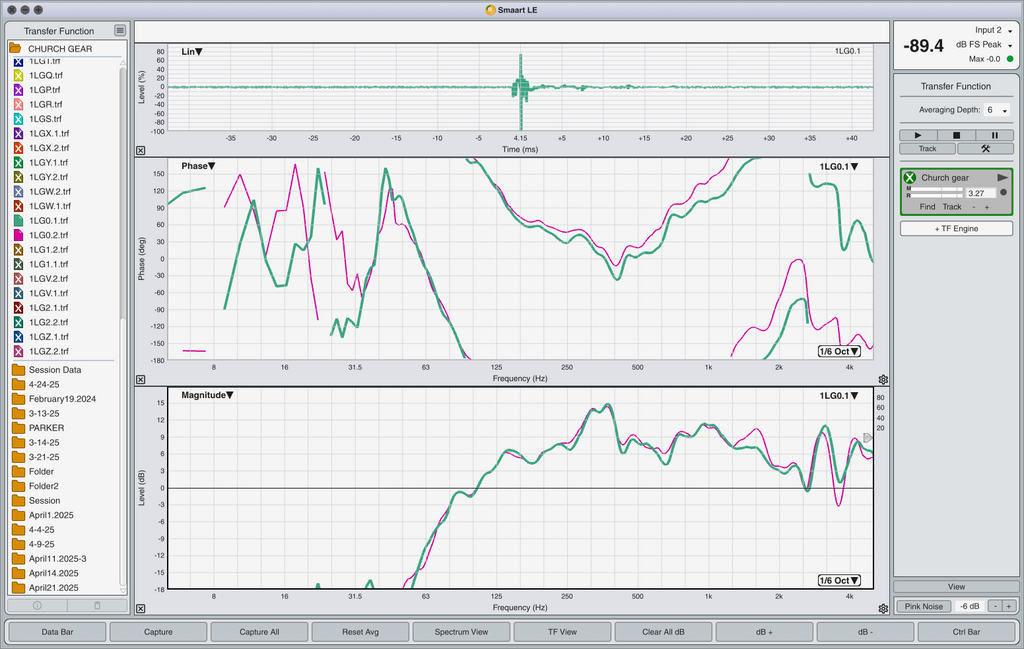Open the Transfer Function data bar menu icon
This screenshot has width=1024, height=649.
point(120,31)
